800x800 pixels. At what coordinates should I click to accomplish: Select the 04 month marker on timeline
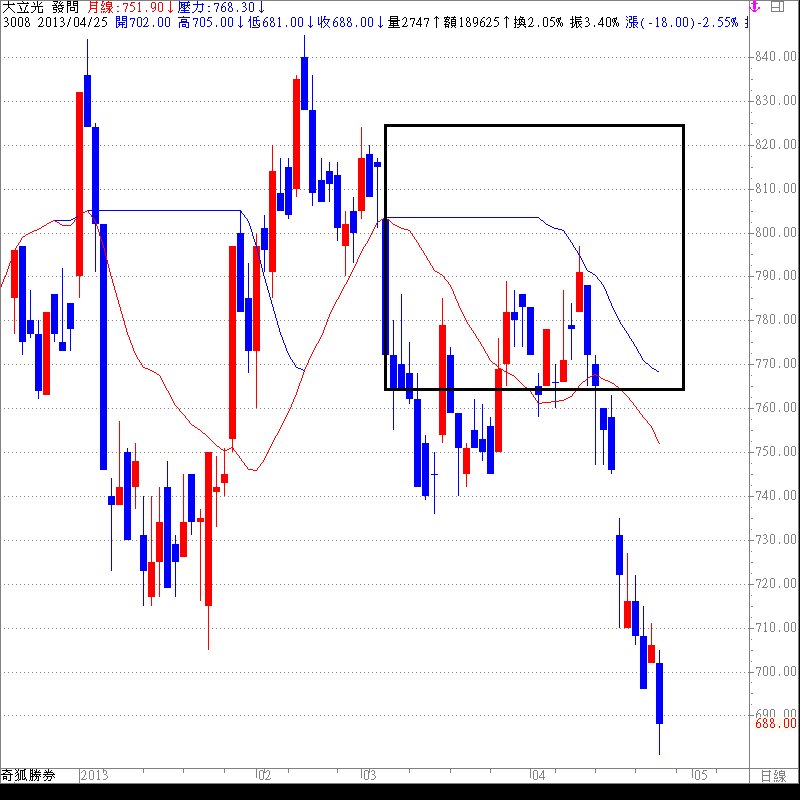[x=538, y=775]
